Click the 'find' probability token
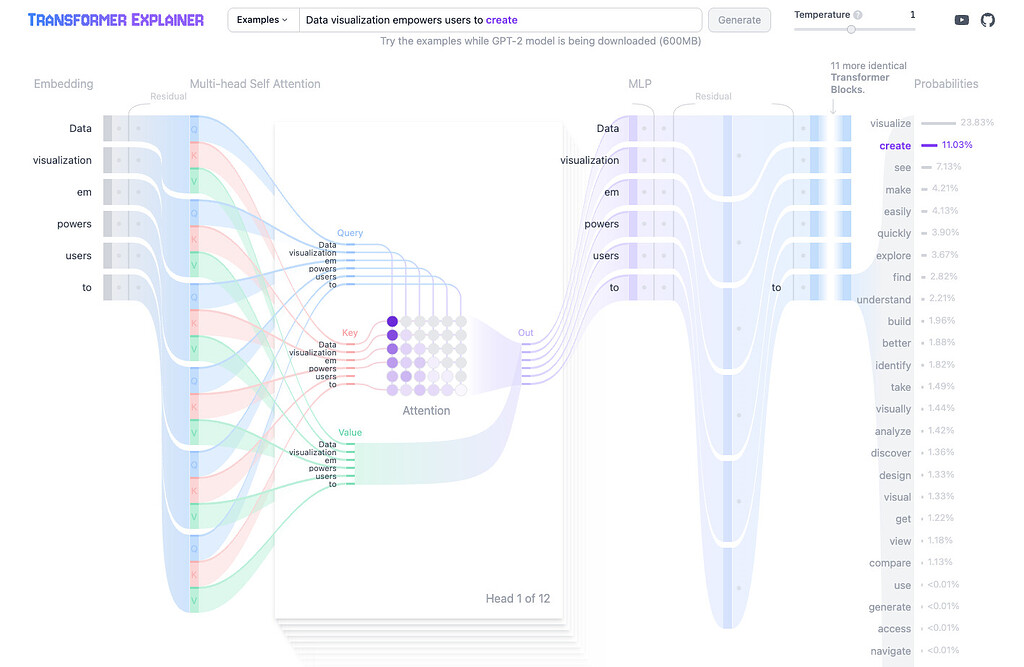 tap(902, 277)
